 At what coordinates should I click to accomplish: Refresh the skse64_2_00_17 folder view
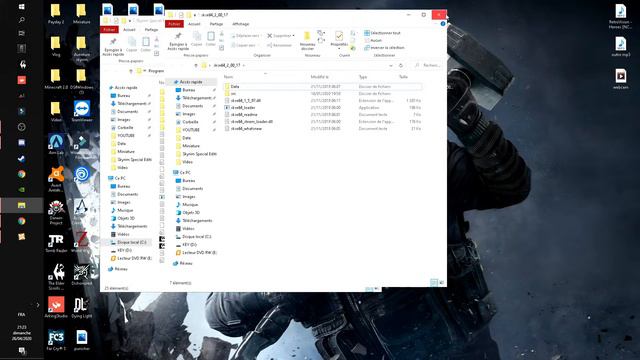tap(401, 65)
